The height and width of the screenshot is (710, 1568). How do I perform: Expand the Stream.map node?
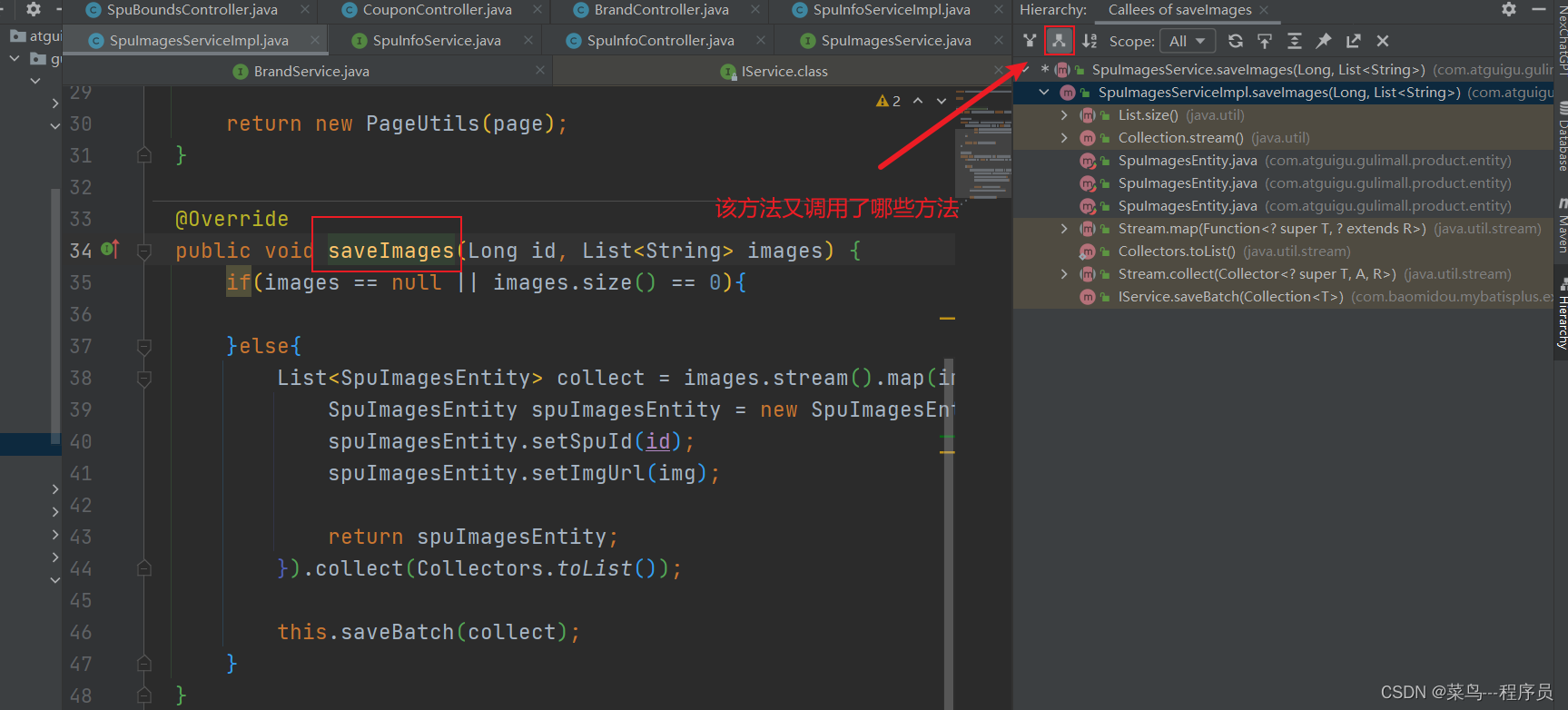pos(1064,229)
